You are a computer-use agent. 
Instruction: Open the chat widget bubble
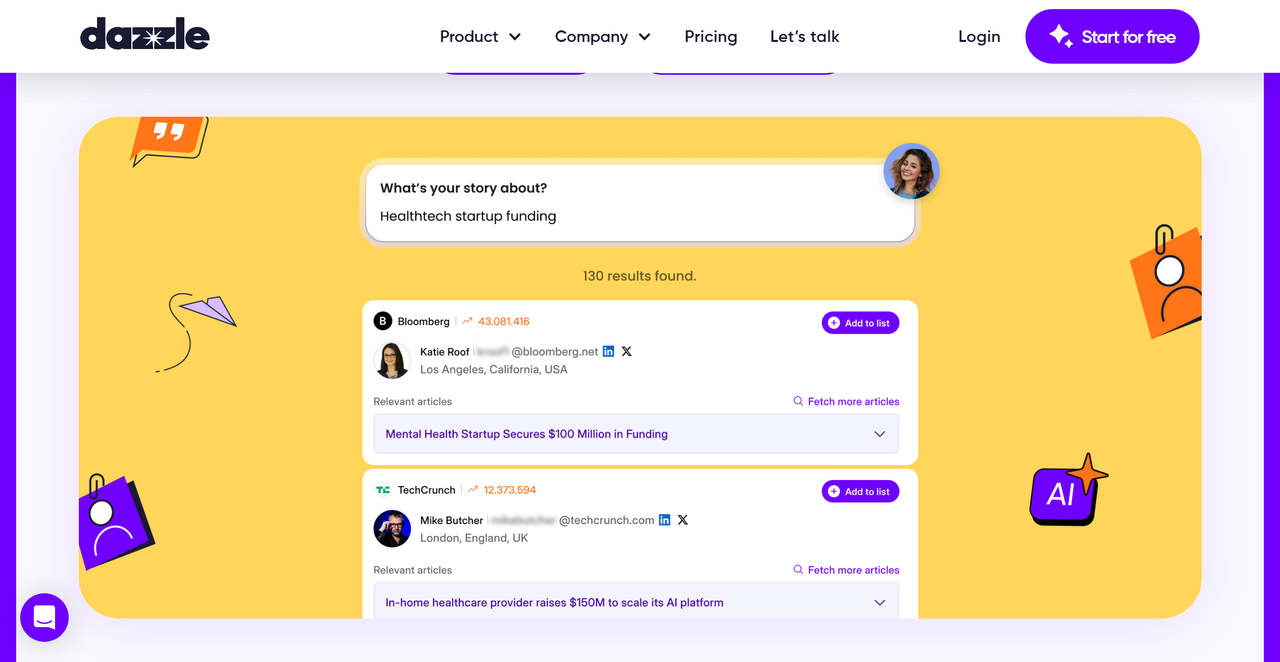click(x=44, y=617)
